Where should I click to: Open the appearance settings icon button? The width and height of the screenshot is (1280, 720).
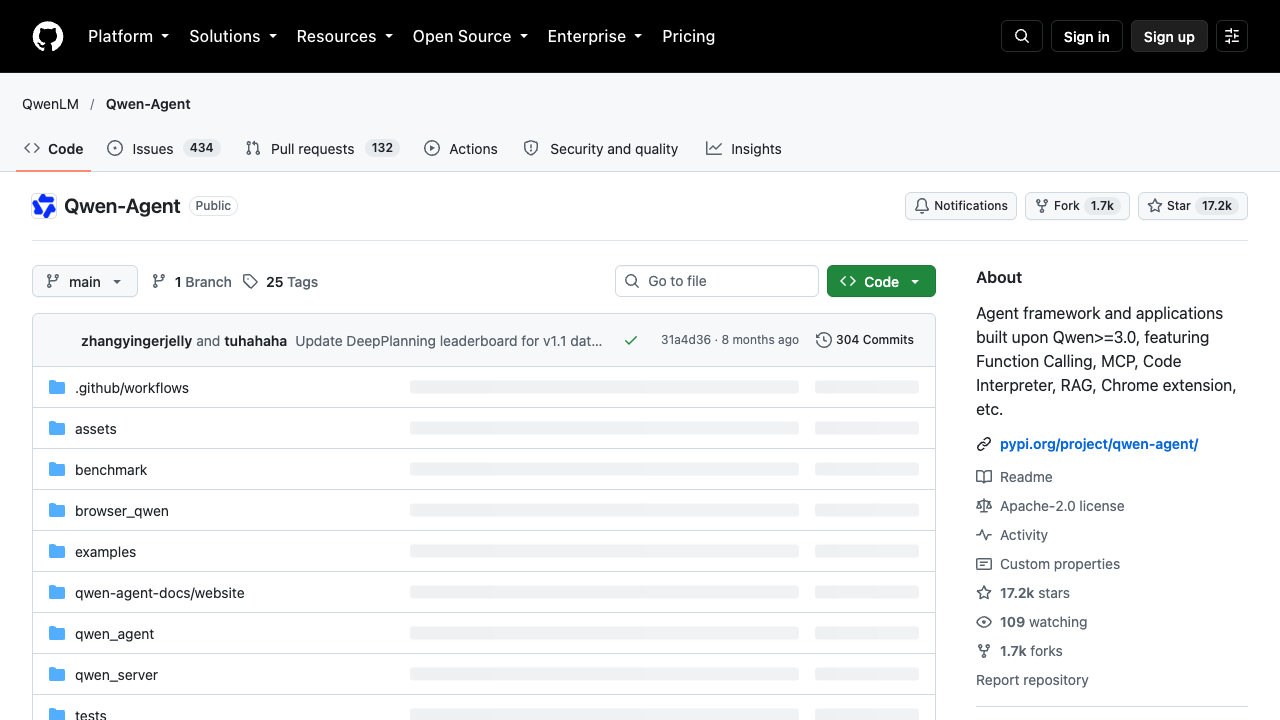point(1232,36)
